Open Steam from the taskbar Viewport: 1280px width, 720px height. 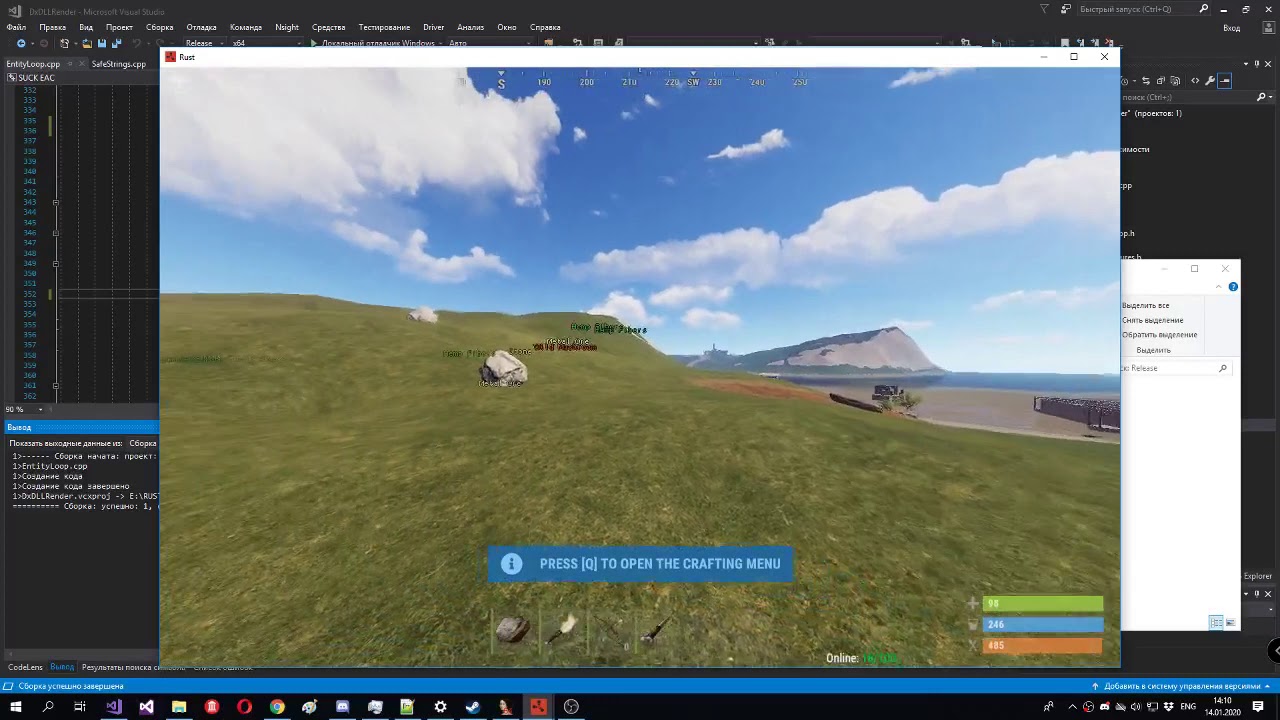(x=473, y=707)
